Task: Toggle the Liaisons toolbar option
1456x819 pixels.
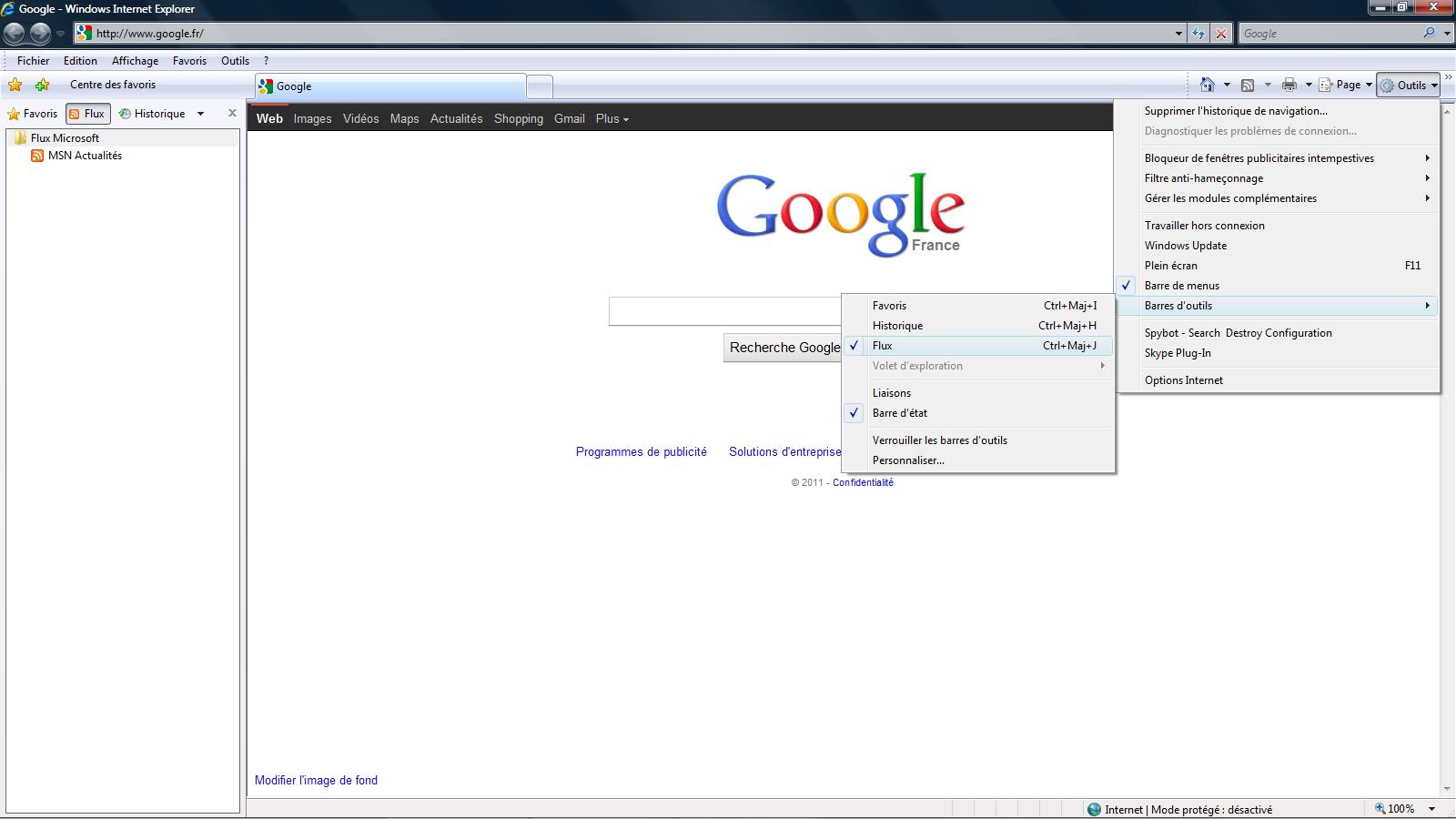Action: click(978, 393)
